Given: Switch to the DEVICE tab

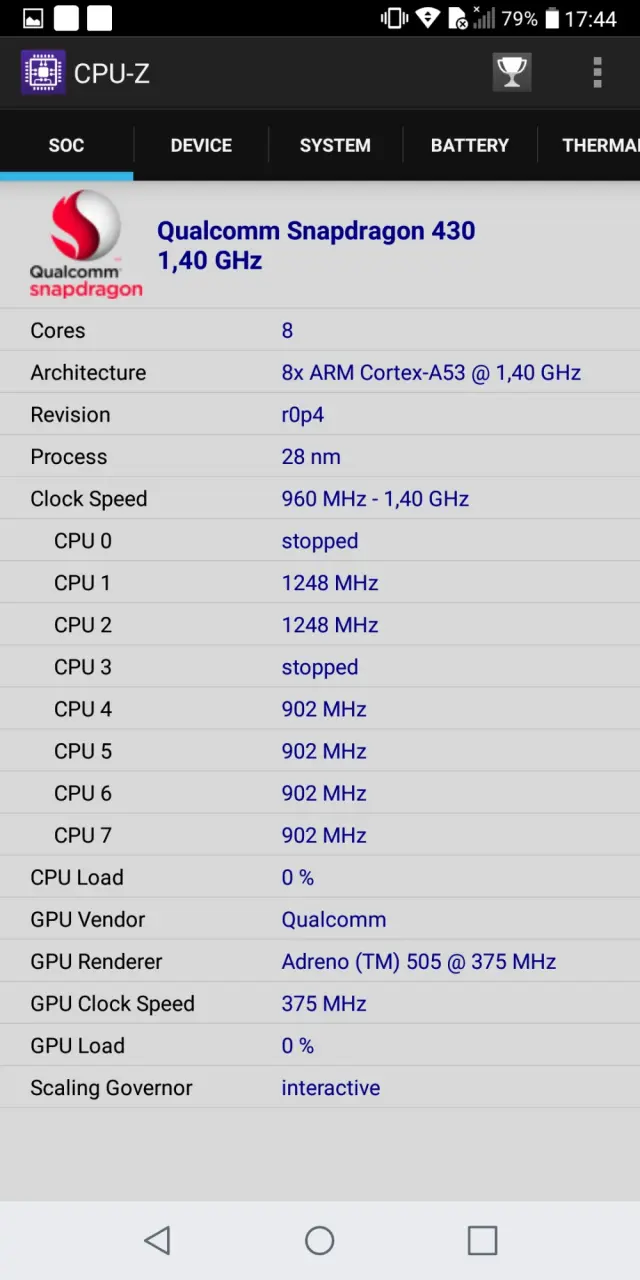Looking at the screenshot, I should [x=201, y=145].
